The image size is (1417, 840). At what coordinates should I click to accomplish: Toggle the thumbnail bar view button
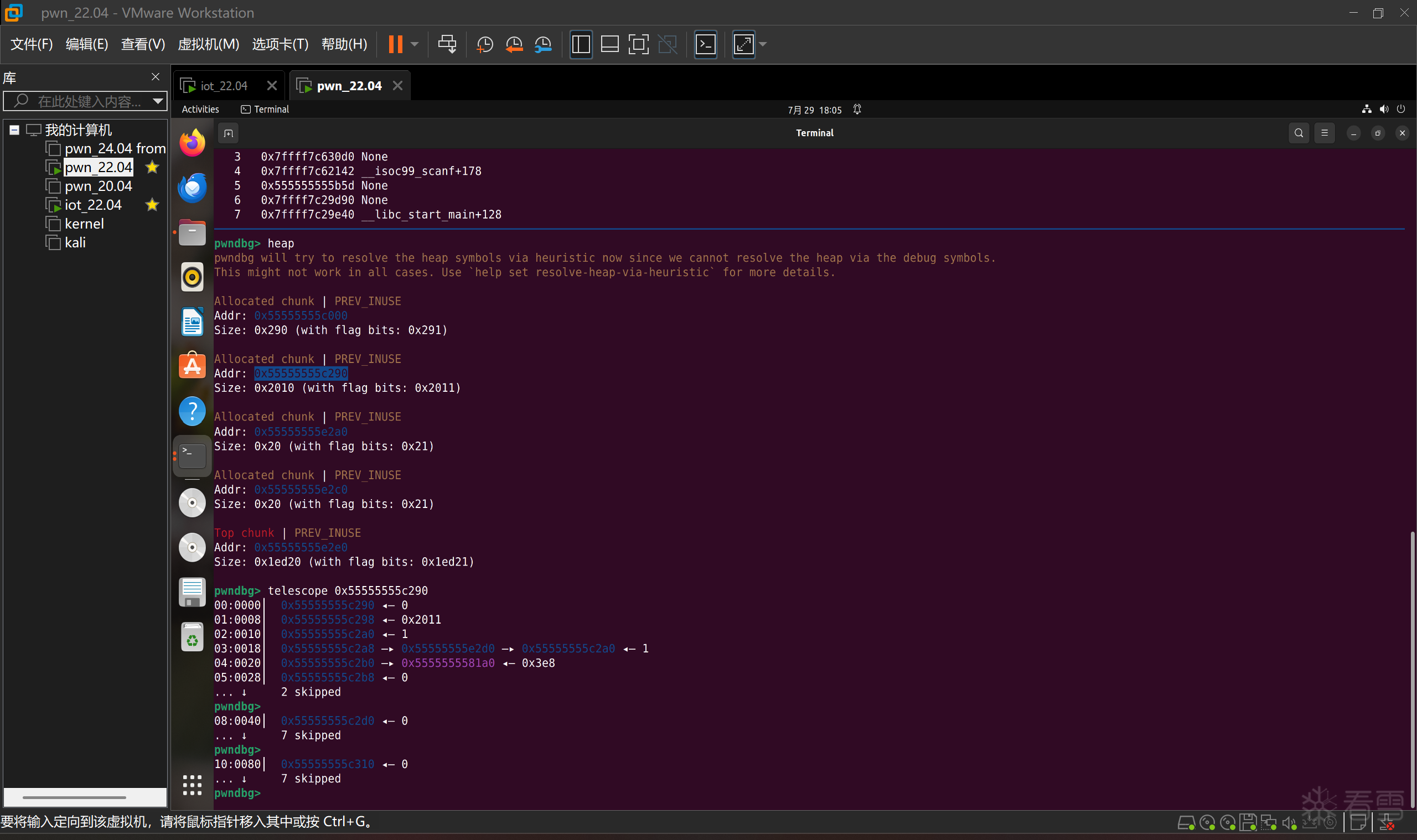click(x=609, y=44)
